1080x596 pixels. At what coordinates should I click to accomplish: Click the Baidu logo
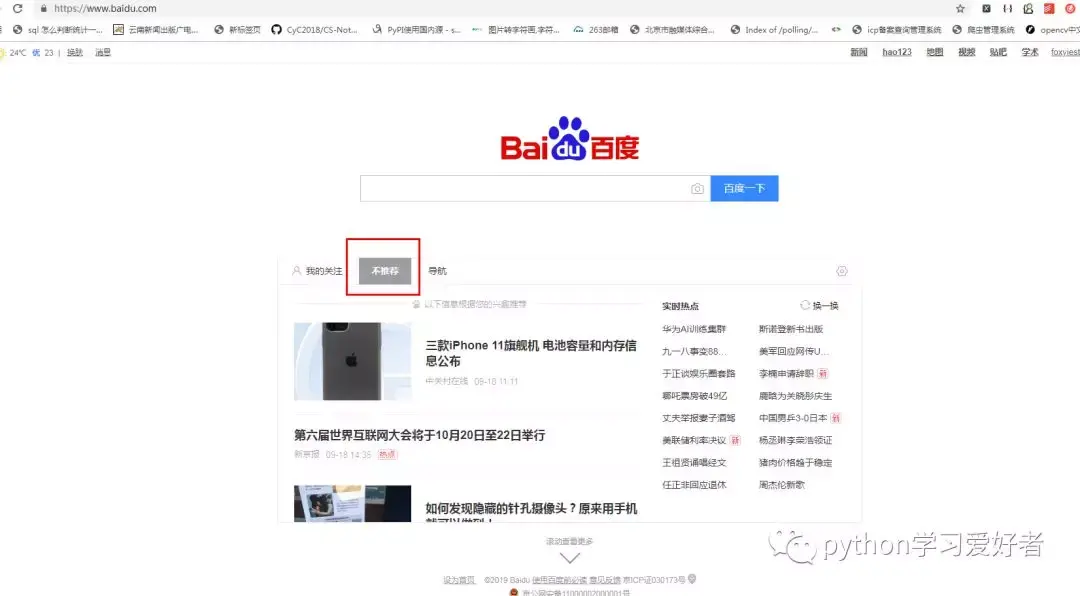click(x=570, y=138)
